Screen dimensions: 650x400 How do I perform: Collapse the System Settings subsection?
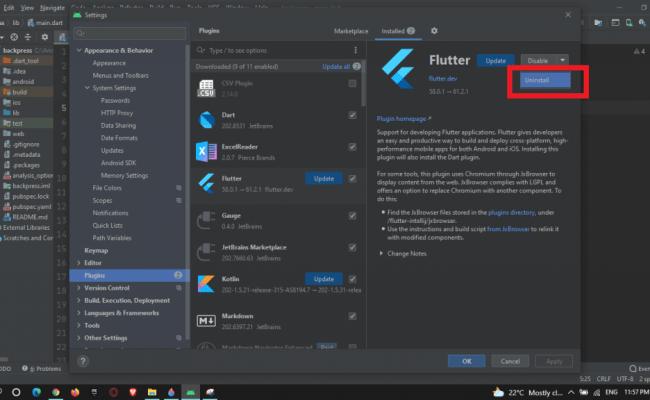coord(87,88)
